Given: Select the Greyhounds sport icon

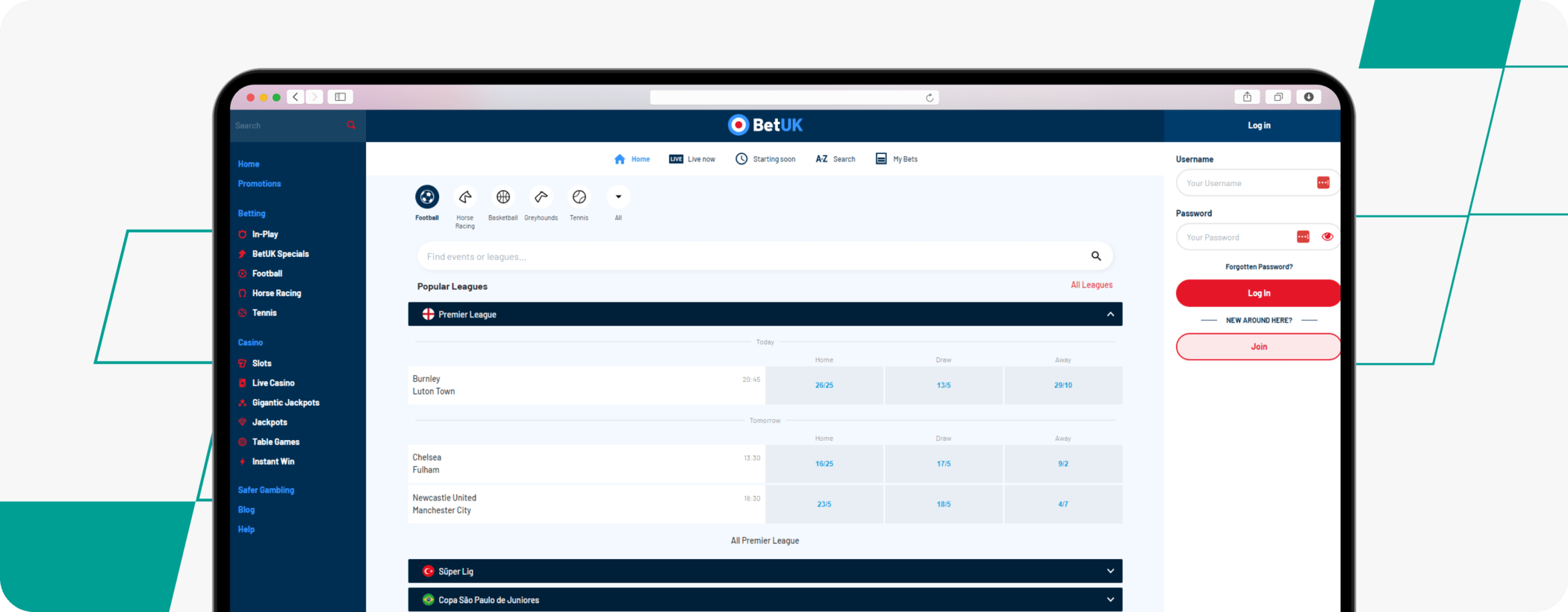Looking at the screenshot, I should pos(541,197).
